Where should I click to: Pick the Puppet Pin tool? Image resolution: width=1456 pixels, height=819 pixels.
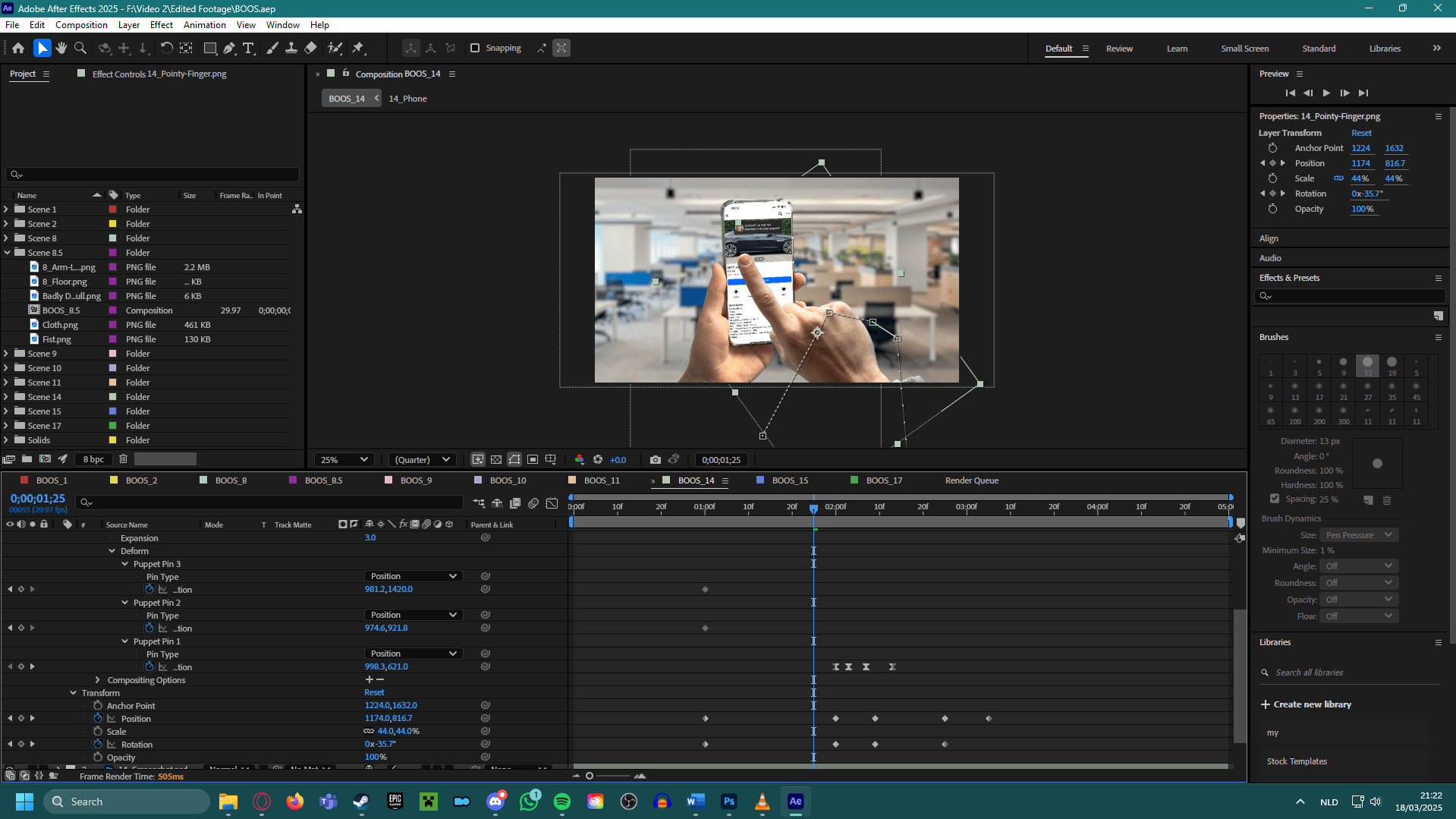358,48
